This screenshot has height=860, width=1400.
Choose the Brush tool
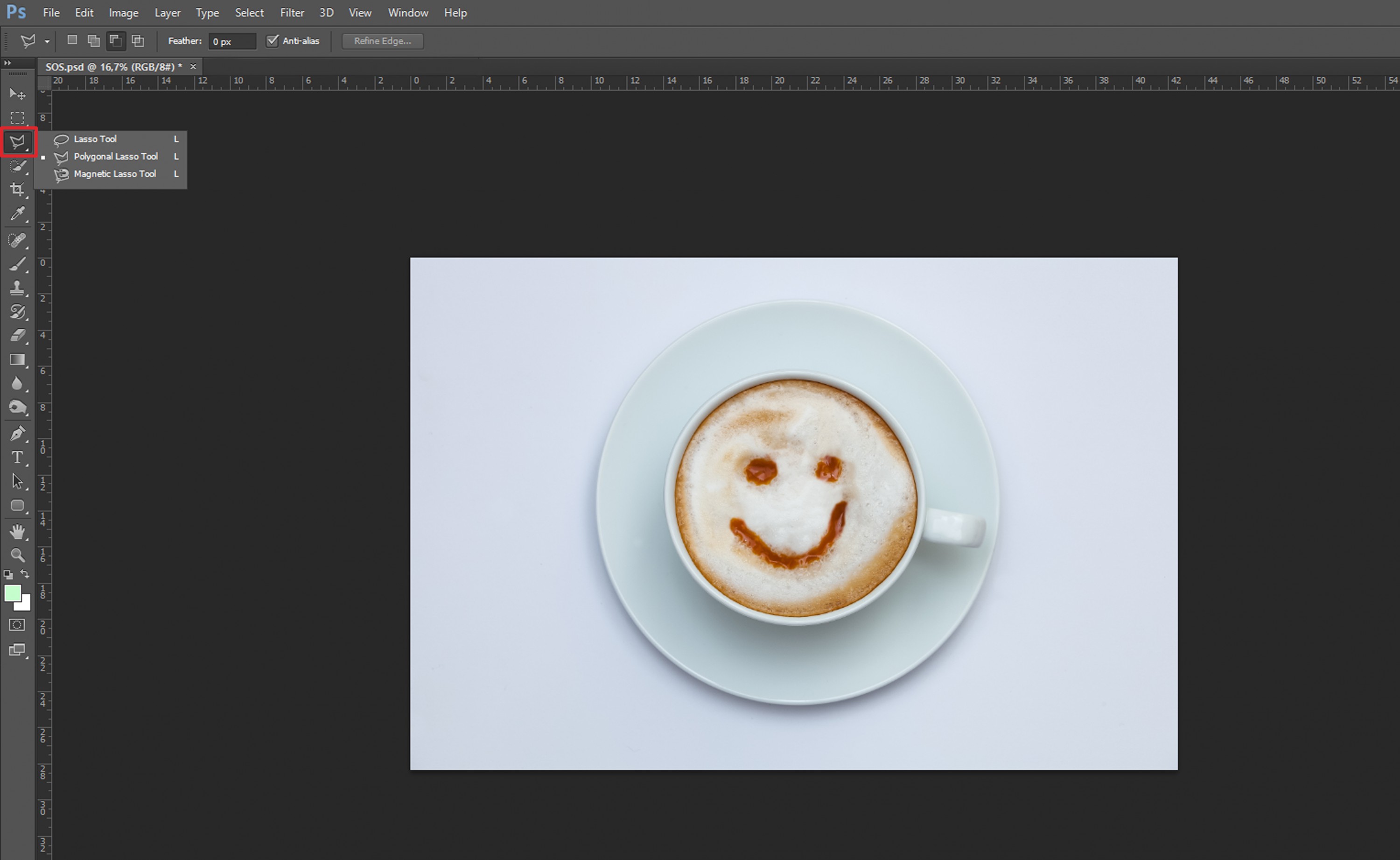[17, 264]
